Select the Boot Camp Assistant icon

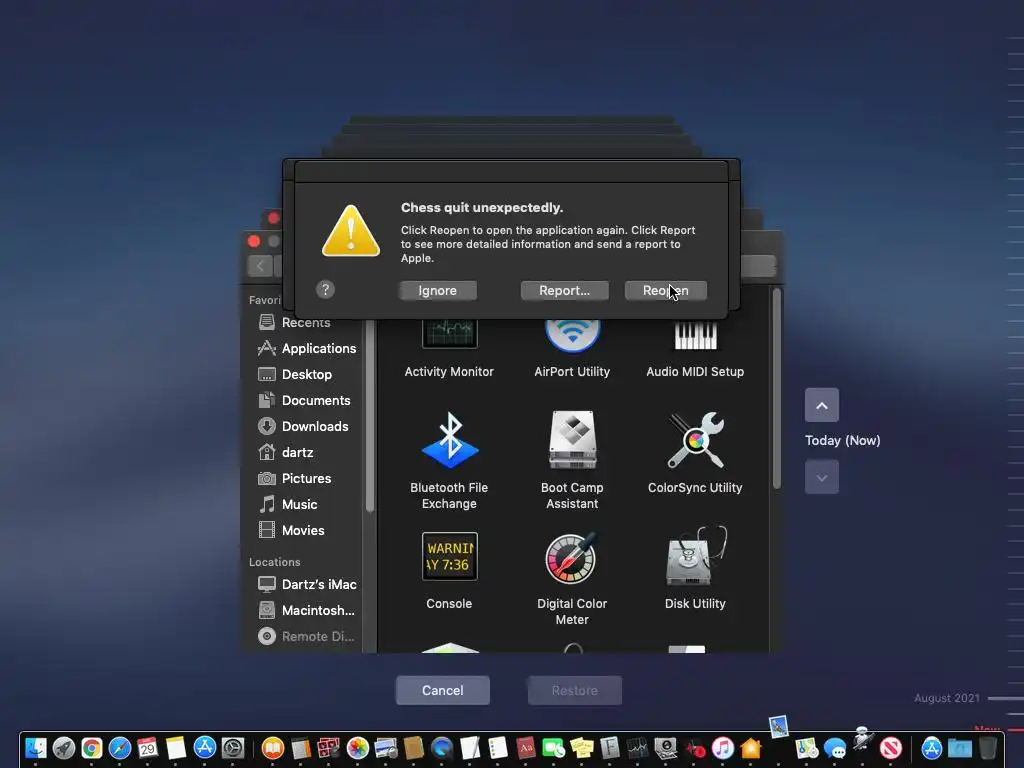(572, 440)
